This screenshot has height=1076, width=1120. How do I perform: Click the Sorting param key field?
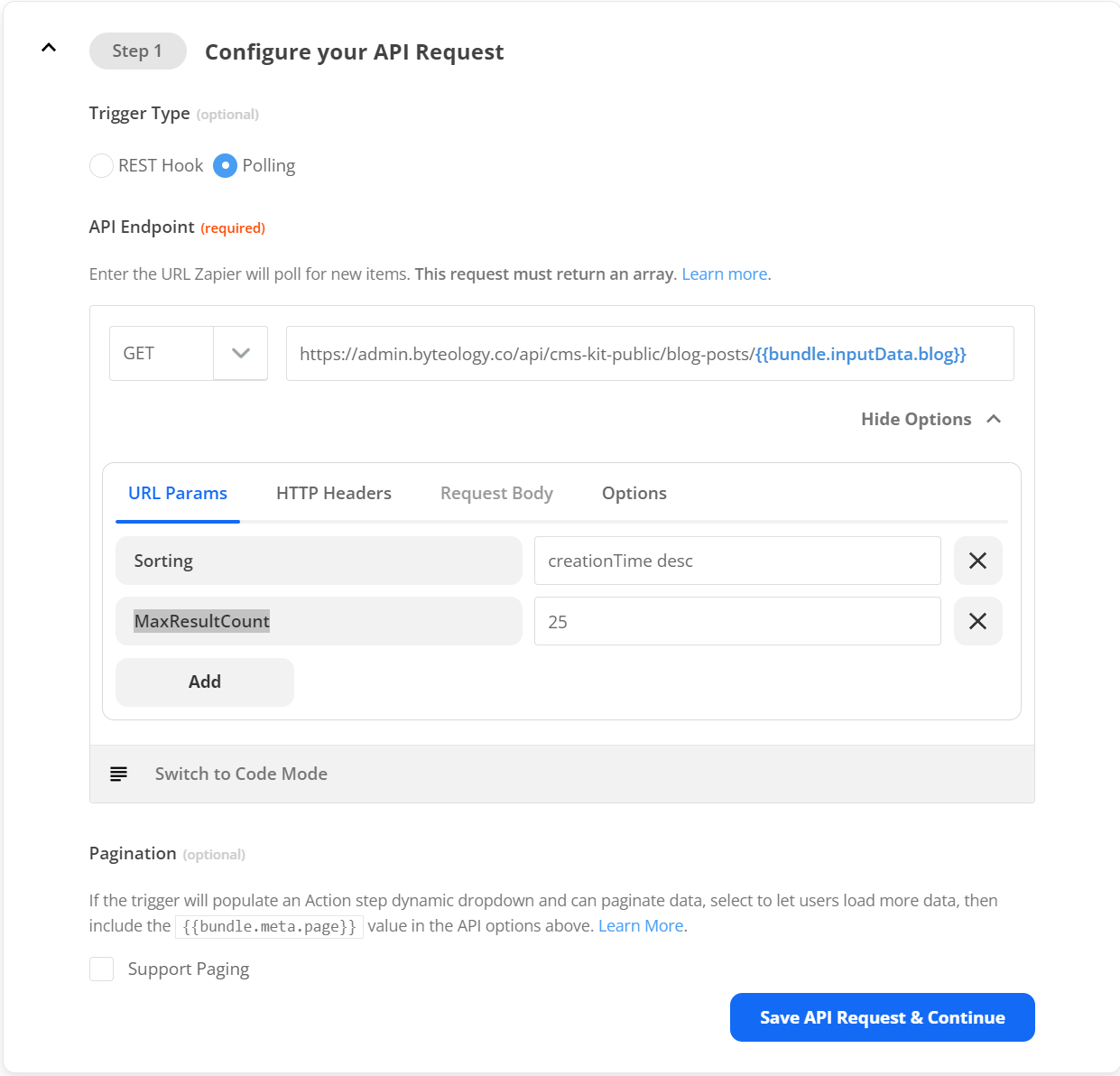319,561
